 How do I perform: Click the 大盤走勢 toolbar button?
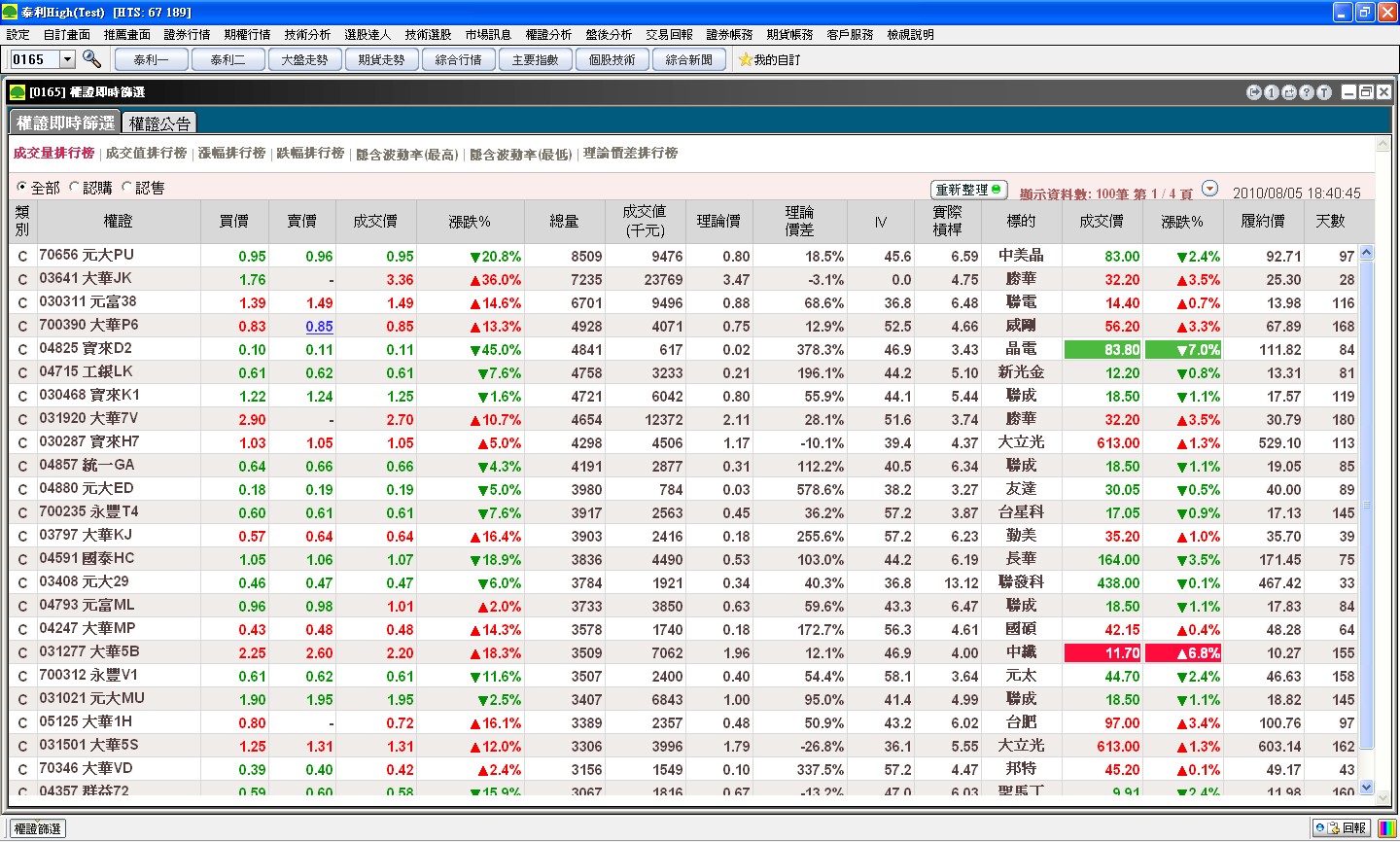[304, 59]
